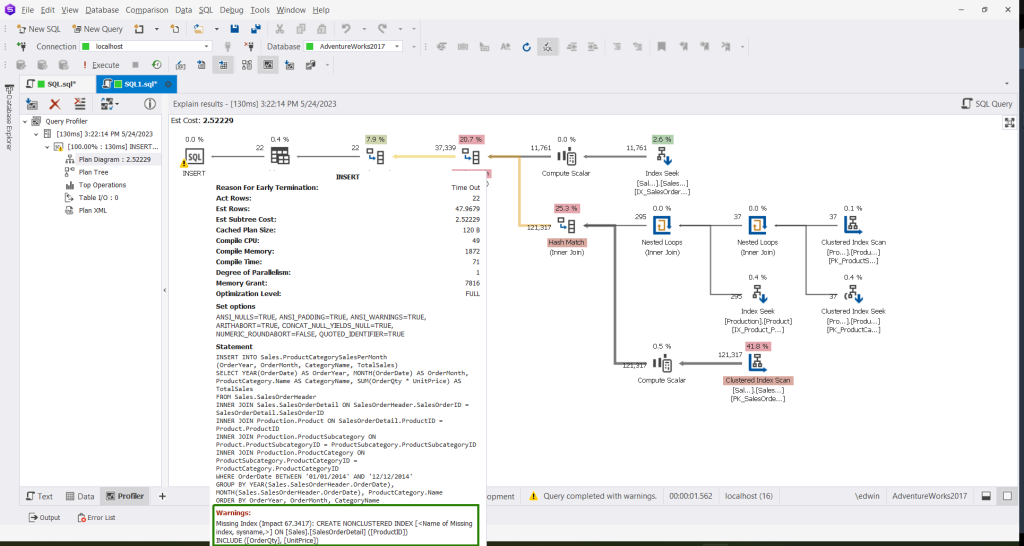Click the info circle icon in profiler panel
This screenshot has height=546, width=1024.
coord(150,104)
